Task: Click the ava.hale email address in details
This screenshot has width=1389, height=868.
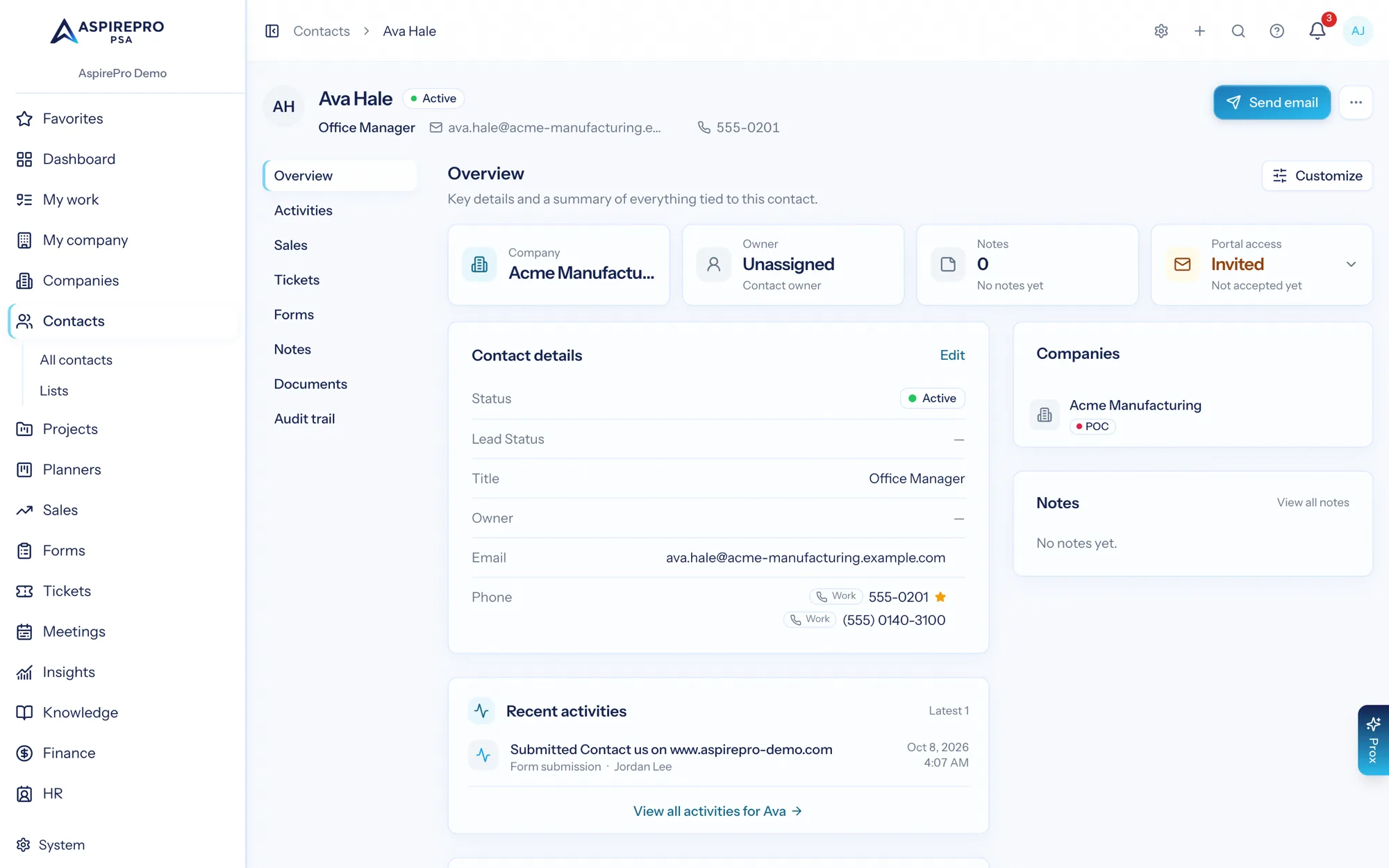Action: tap(806, 558)
